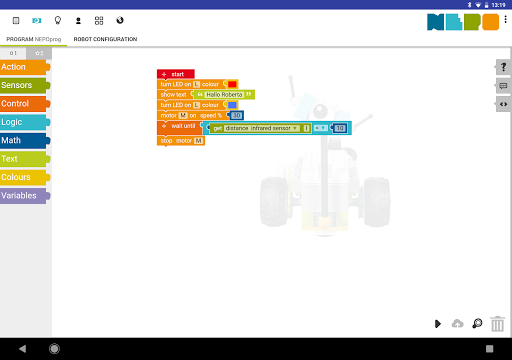Image resolution: width=512 pixels, height=360 pixels.
Task: Open the gallery grid icon
Action: 99,21
